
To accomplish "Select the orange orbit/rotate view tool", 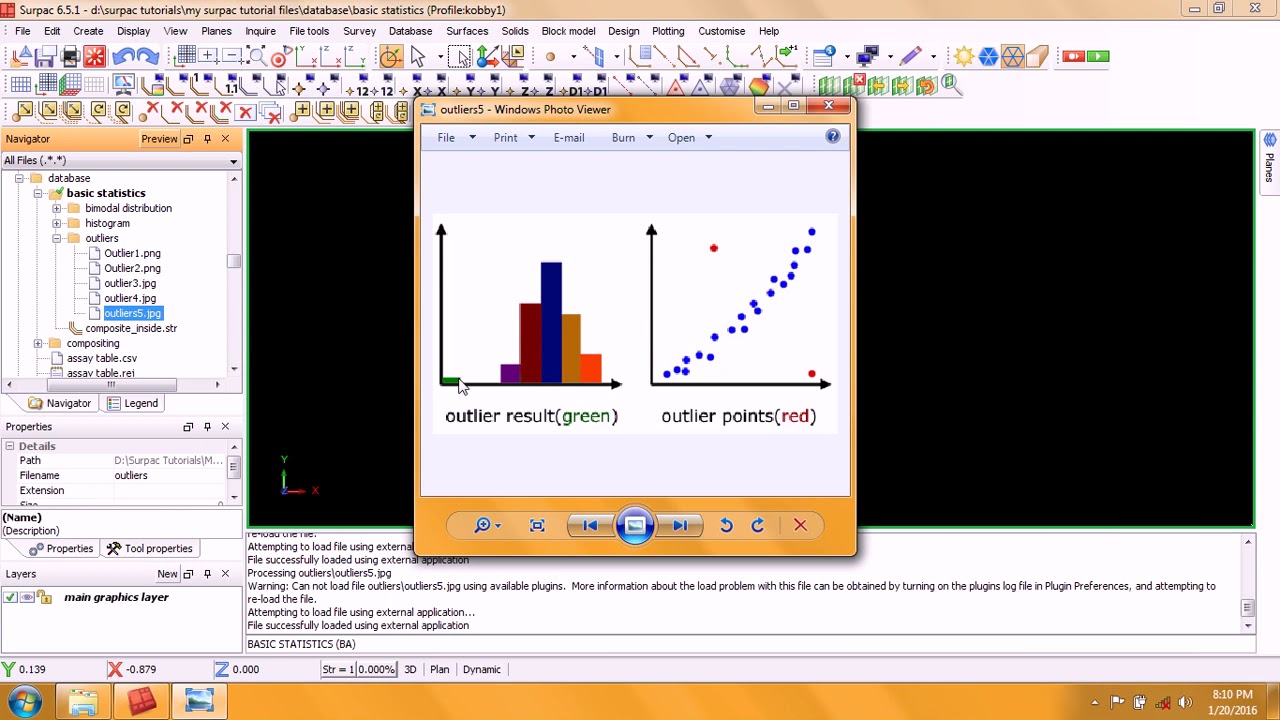I will click(390, 57).
